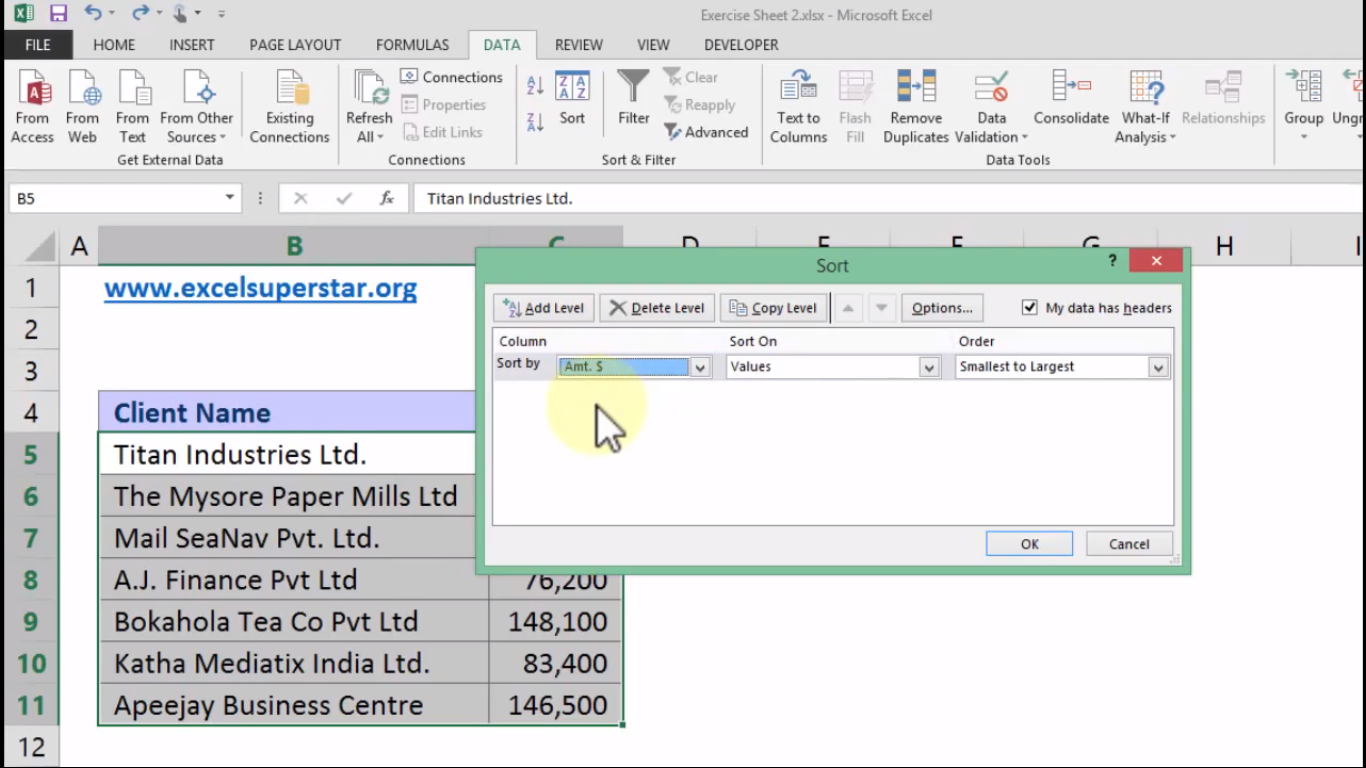Viewport: 1366px width, 768px height.
Task: Enable the Filter funnel
Action: (633, 98)
